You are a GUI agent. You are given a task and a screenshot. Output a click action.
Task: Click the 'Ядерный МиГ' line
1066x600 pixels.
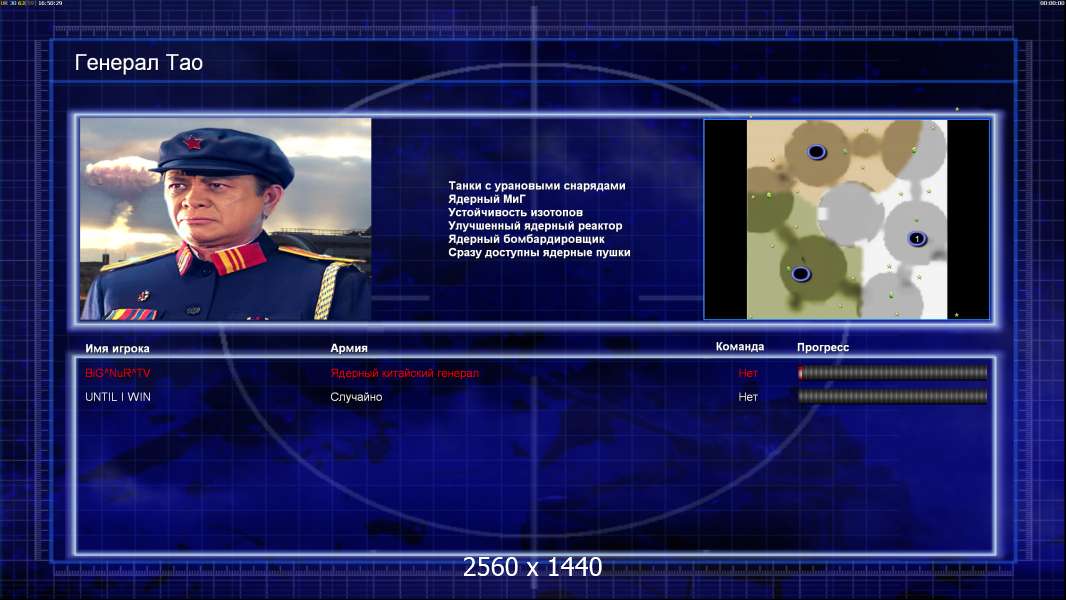click(x=487, y=199)
